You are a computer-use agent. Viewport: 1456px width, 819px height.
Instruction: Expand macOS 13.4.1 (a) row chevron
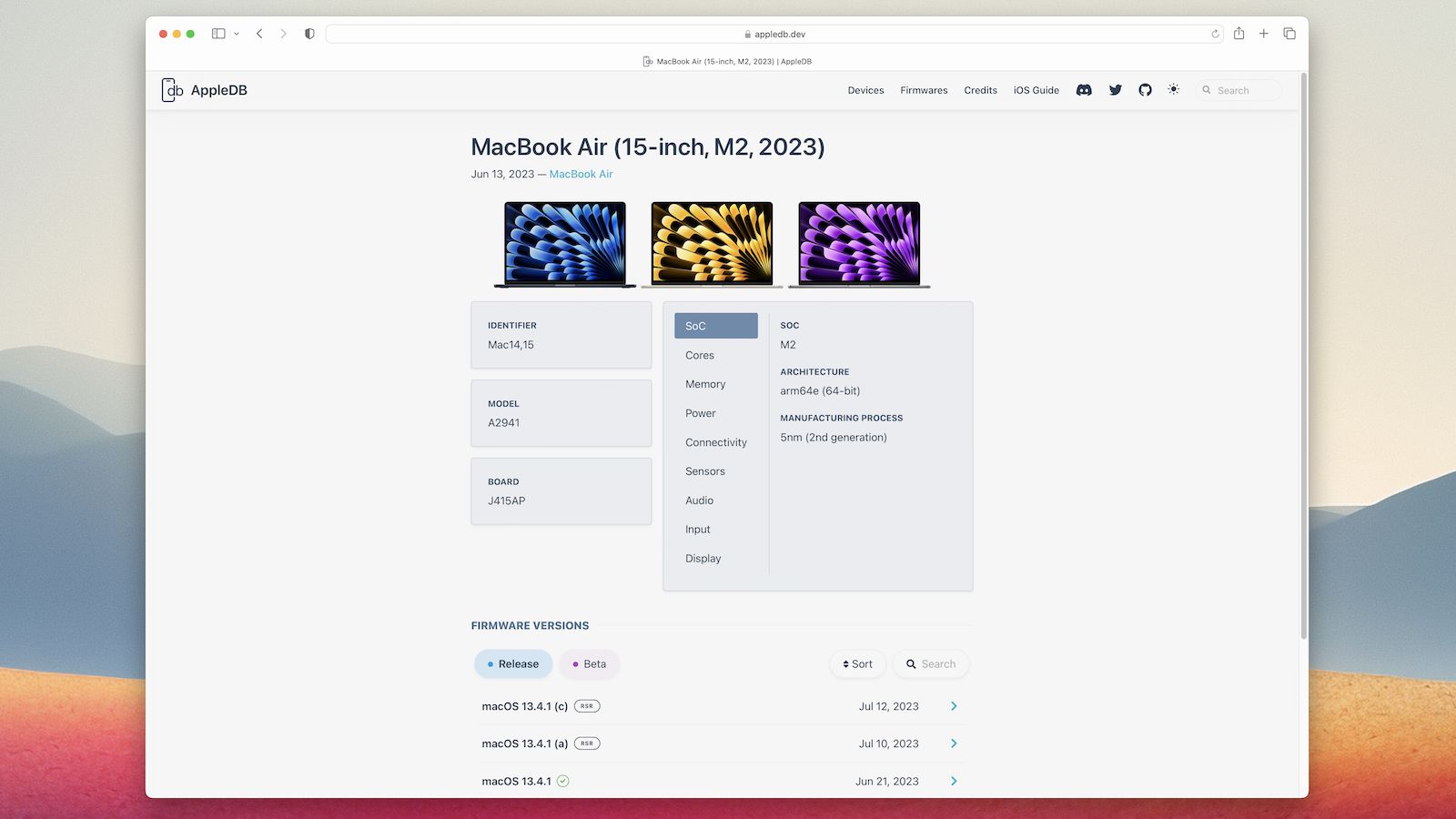[x=954, y=743]
